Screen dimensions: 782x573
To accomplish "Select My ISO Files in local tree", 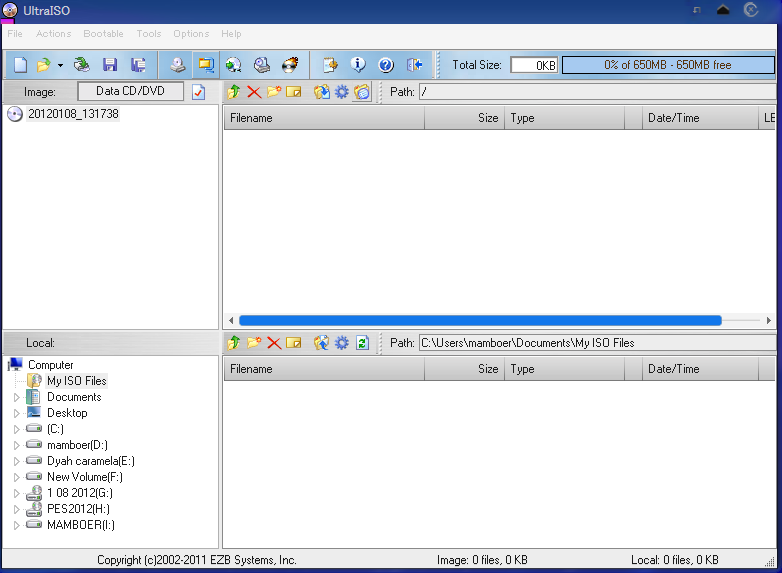I will [77, 381].
